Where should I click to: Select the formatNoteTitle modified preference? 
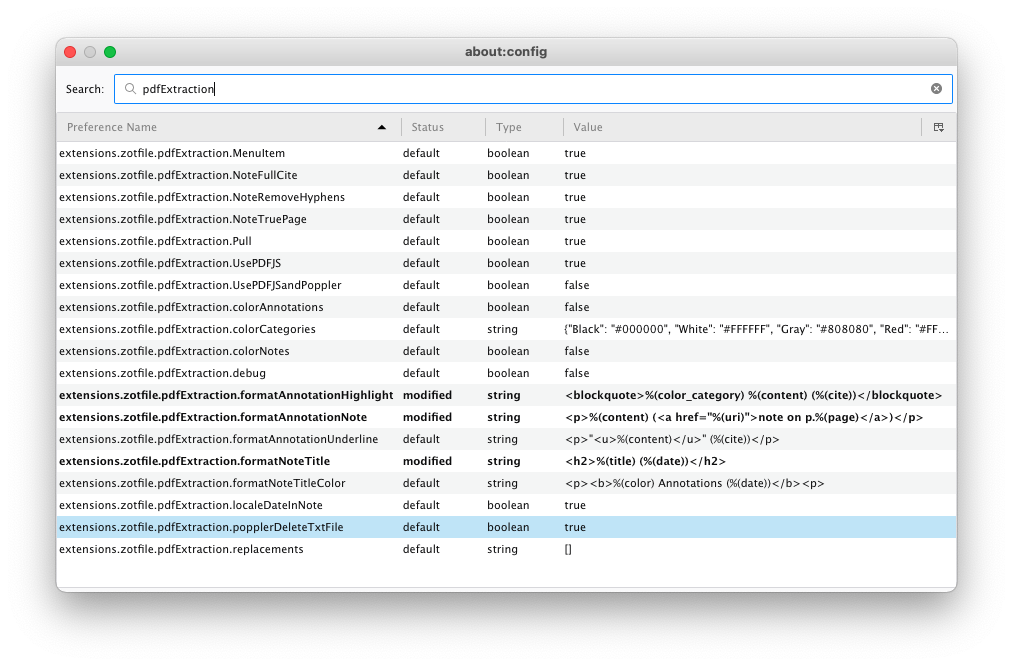[x=194, y=461]
